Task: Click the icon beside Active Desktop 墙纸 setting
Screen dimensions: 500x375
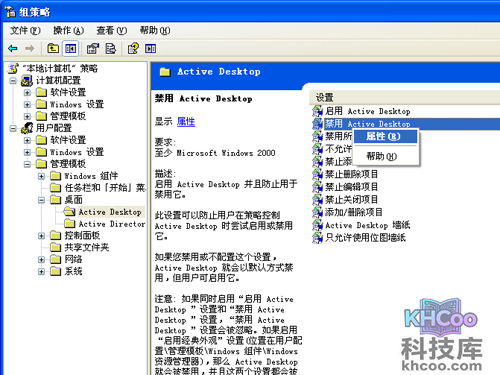Action: click(317, 225)
